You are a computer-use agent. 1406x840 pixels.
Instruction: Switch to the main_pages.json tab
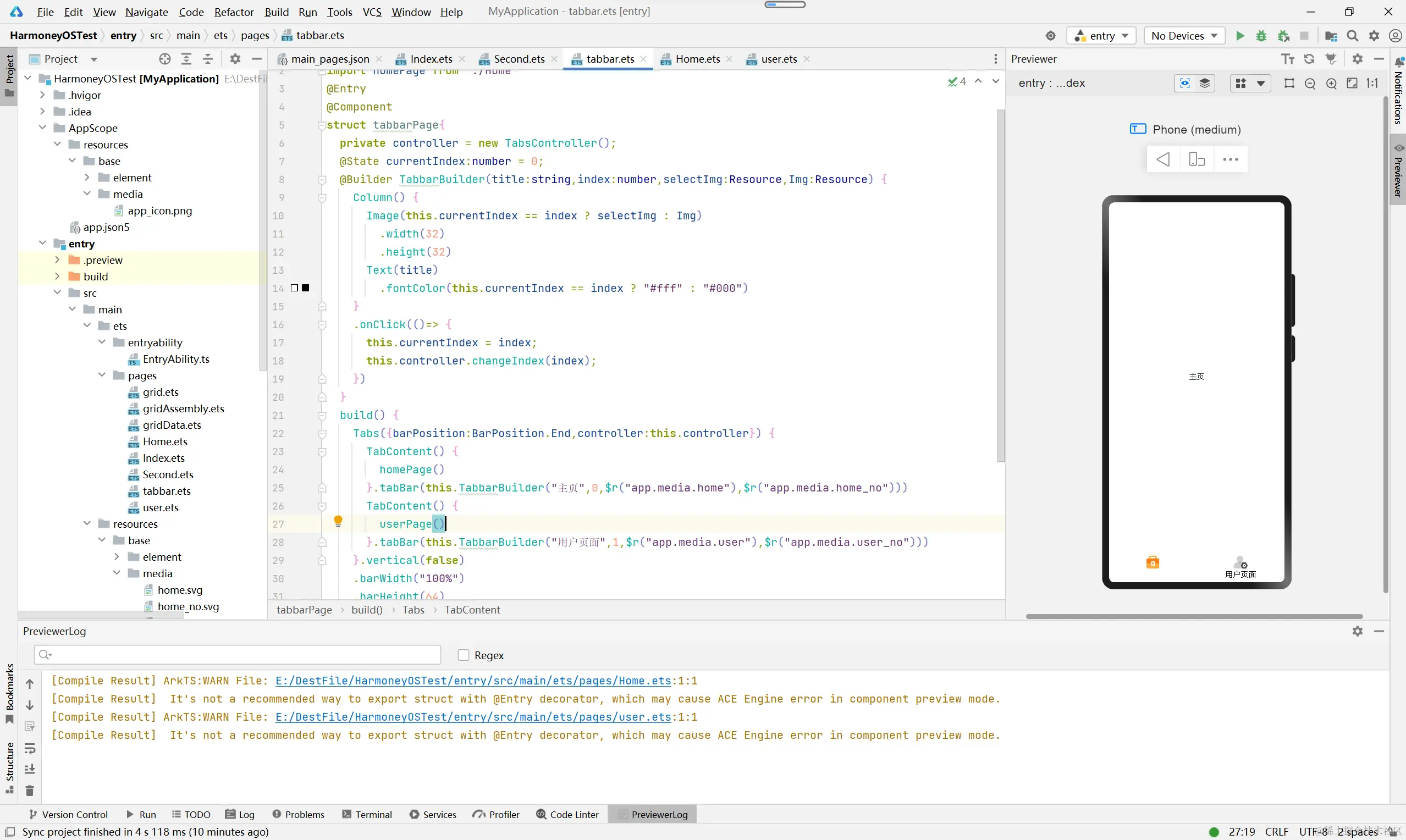(x=330, y=59)
